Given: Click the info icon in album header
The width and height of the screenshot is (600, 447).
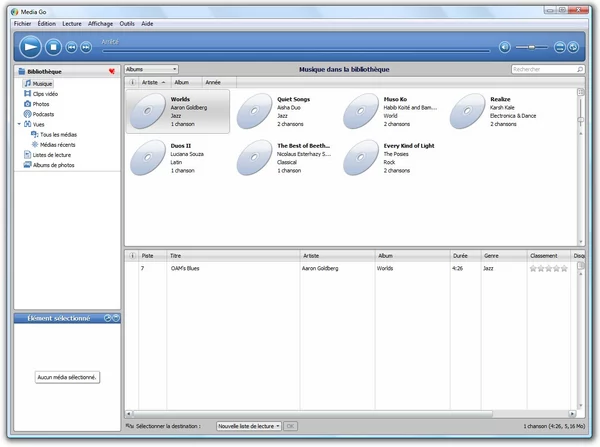Looking at the screenshot, I should (x=132, y=82).
